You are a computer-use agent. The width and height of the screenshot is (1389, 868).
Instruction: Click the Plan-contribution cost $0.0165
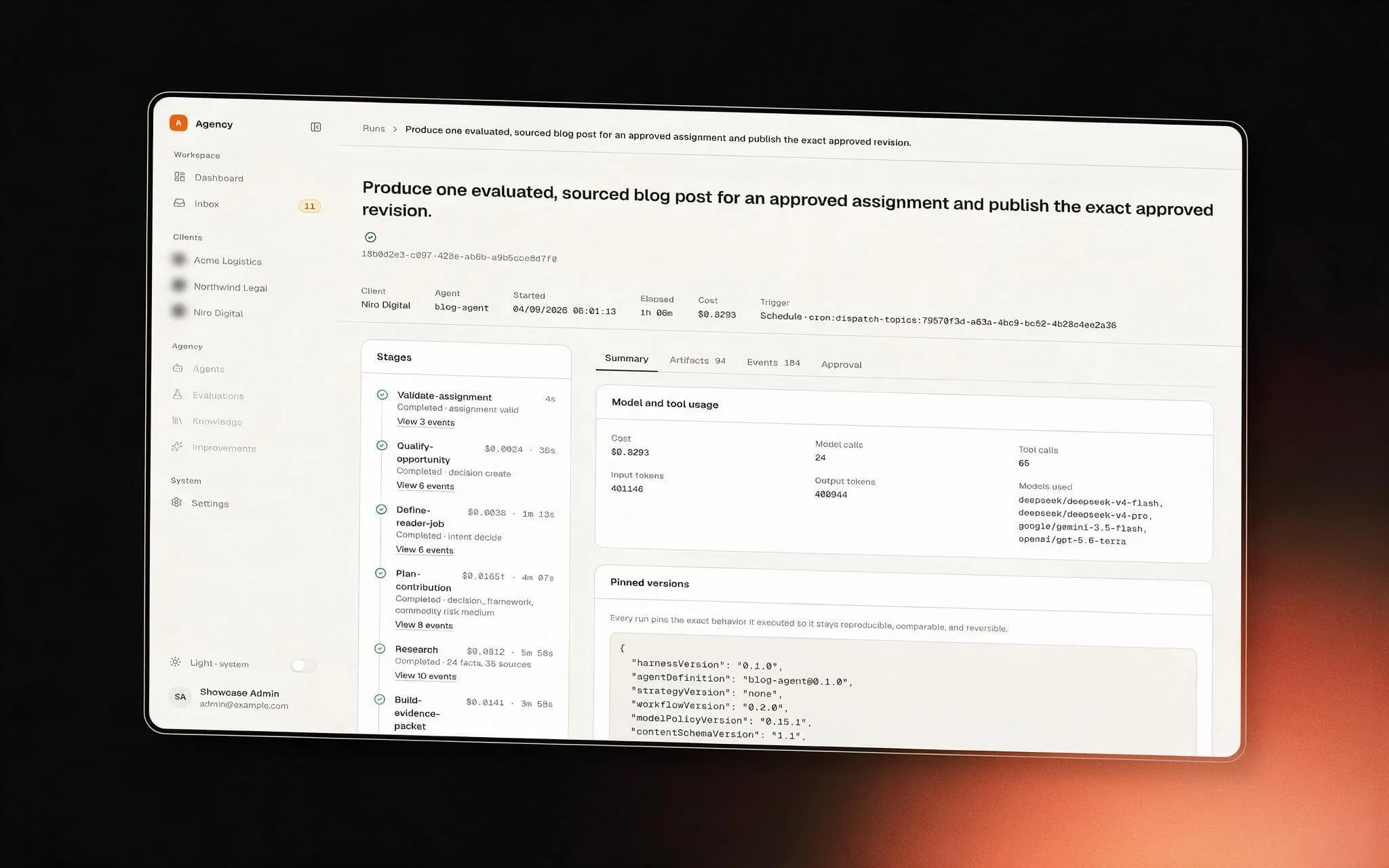[483, 576]
